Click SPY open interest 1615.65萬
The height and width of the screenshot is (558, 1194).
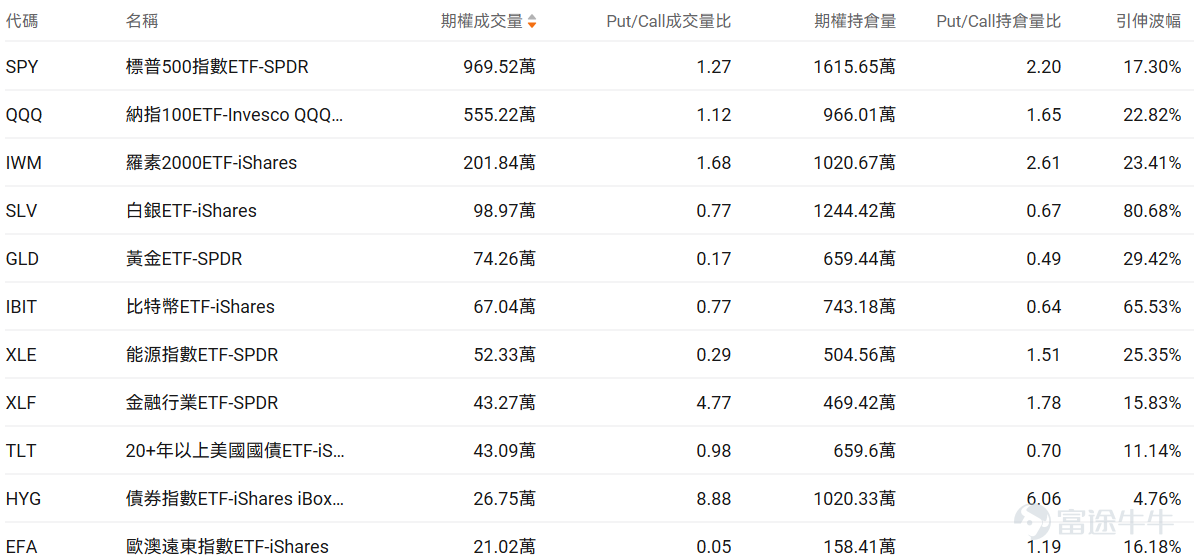pos(855,67)
